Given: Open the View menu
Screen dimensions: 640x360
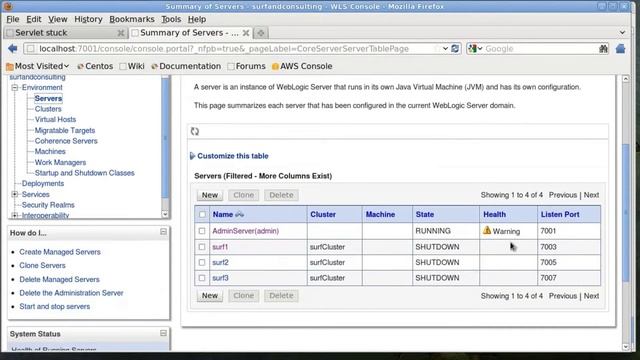Looking at the screenshot, I should click(x=58, y=19).
